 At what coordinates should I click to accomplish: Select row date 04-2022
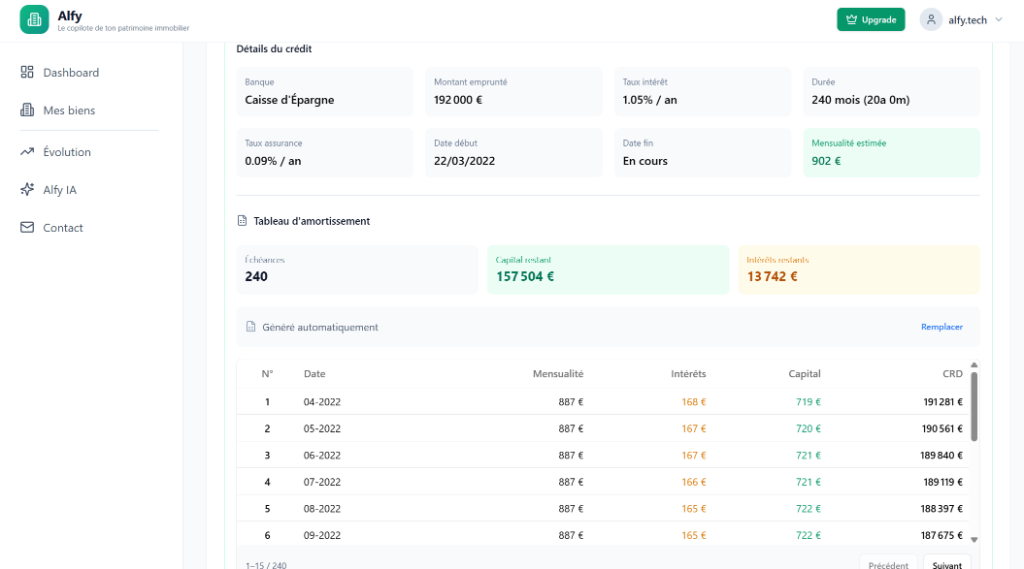322,402
